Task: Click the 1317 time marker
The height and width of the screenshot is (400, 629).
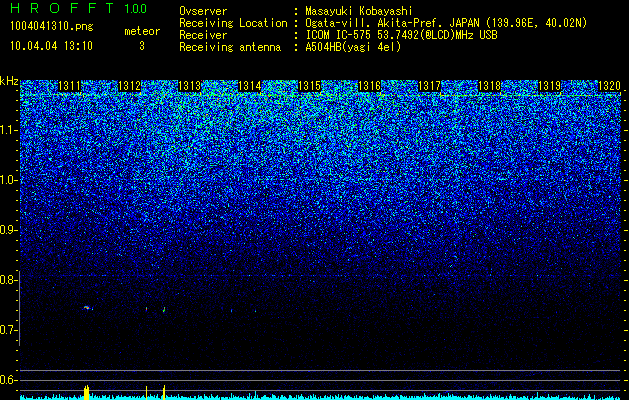Action: pyautogui.click(x=429, y=86)
